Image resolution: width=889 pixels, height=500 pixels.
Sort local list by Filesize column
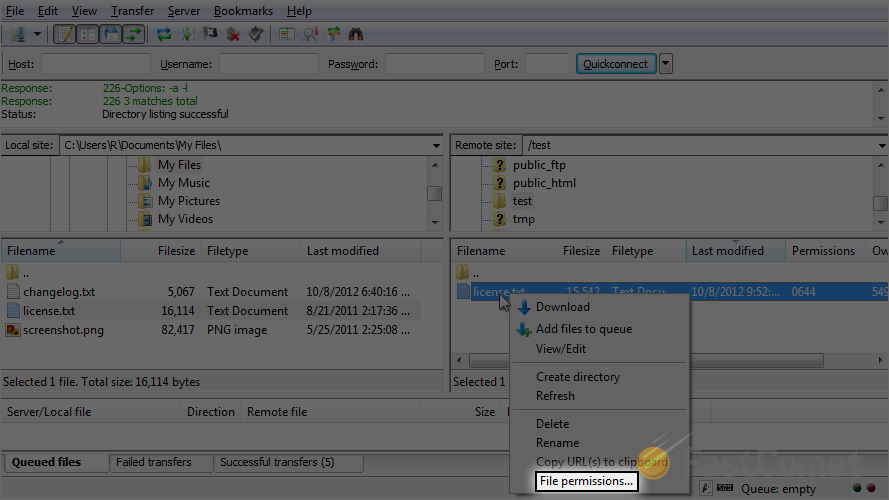(x=160, y=251)
